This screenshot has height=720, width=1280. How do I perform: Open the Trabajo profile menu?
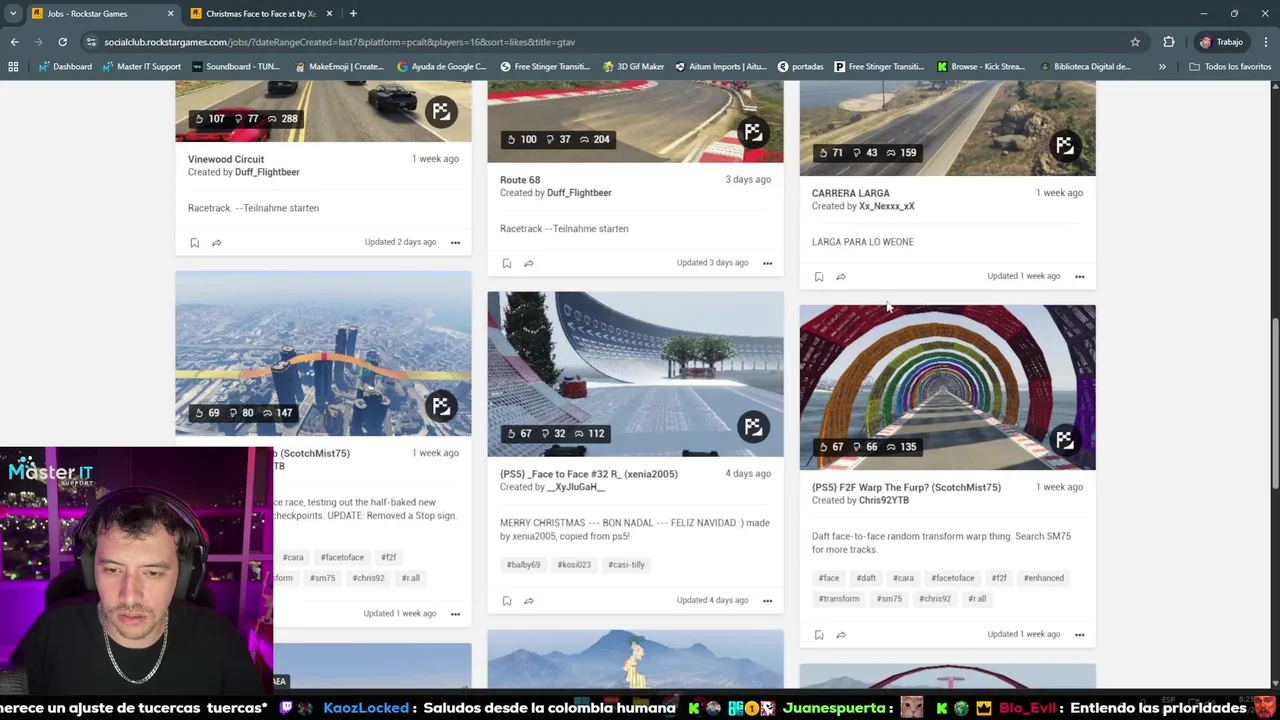click(x=1222, y=42)
